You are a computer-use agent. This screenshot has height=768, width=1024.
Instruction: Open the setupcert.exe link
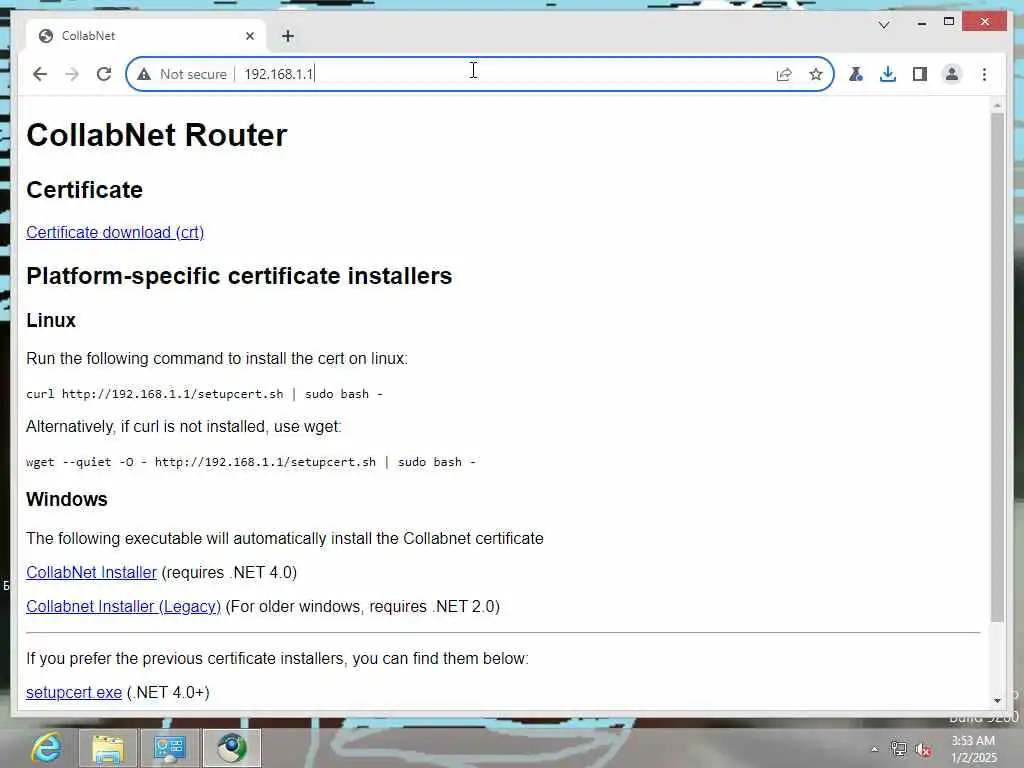[x=74, y=692]
